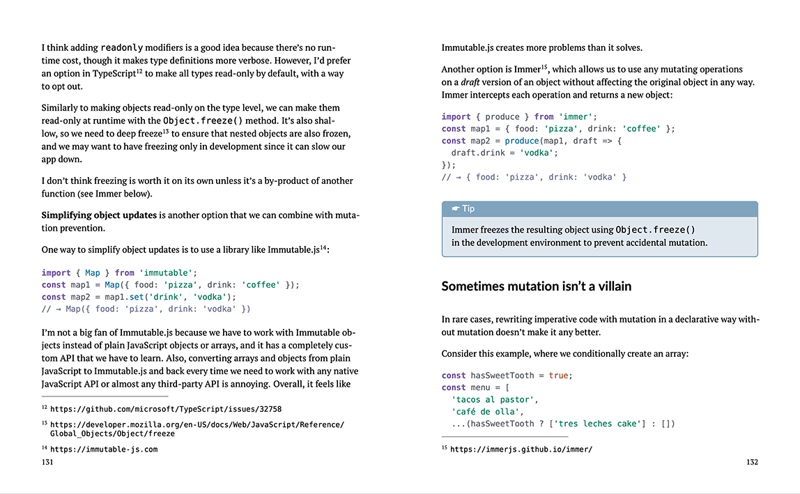Screen dimensions: 800x494
Task: Click the 'produce' function call in Immer code
Action: click(521, 141)
